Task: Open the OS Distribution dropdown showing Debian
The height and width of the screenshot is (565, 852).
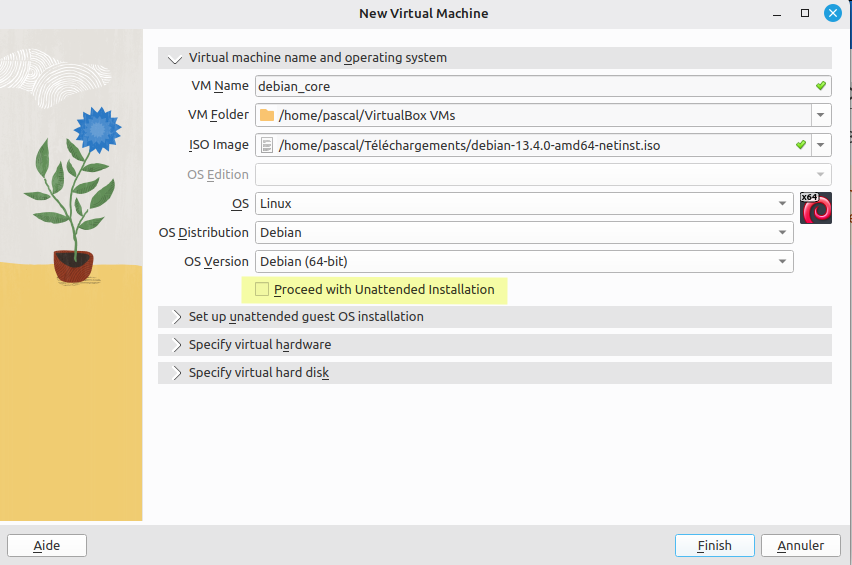Action: pyautogui.click(x=524, y=233)
